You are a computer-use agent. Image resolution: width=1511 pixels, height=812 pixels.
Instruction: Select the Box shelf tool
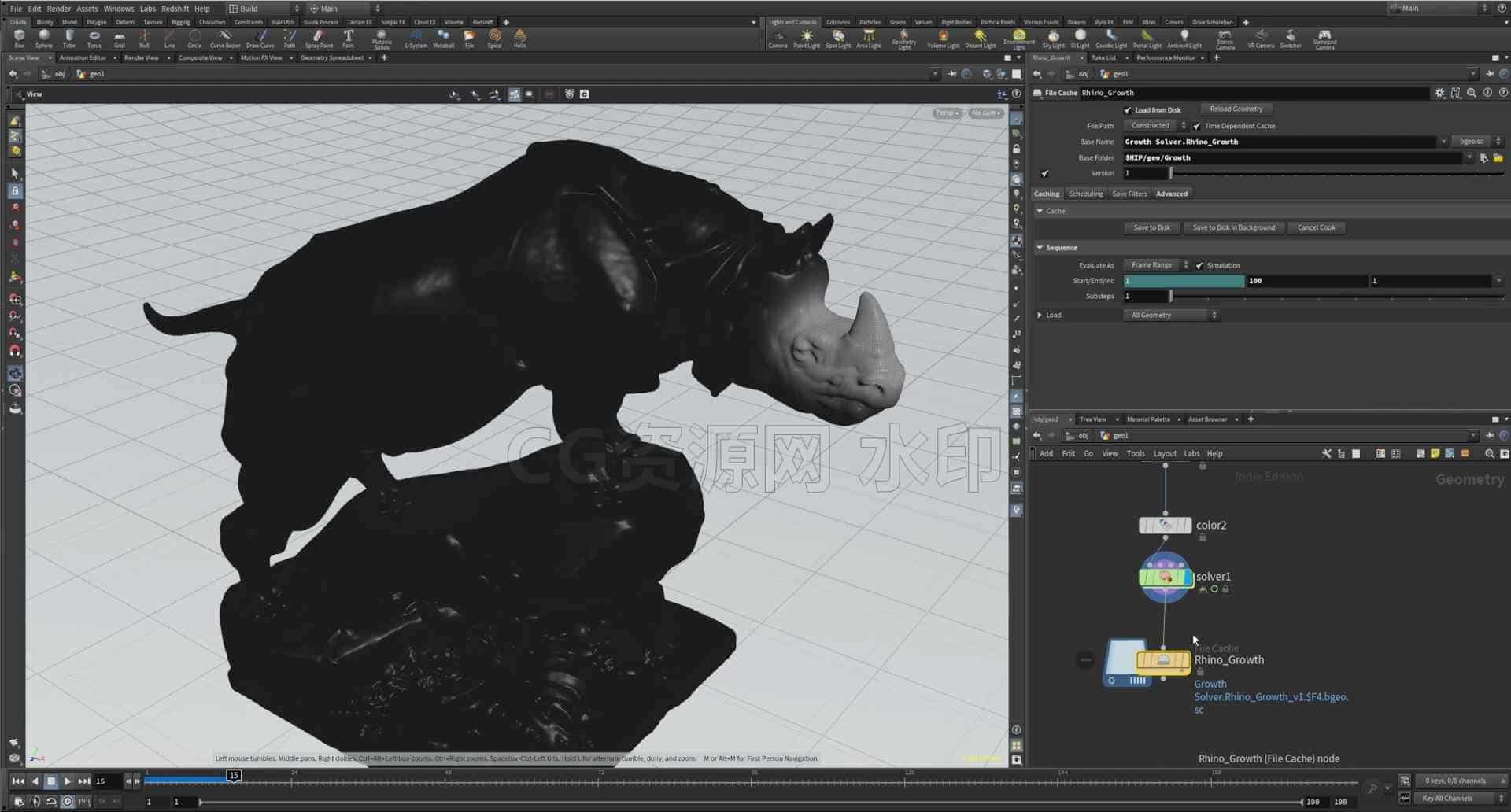pos(19,39)
